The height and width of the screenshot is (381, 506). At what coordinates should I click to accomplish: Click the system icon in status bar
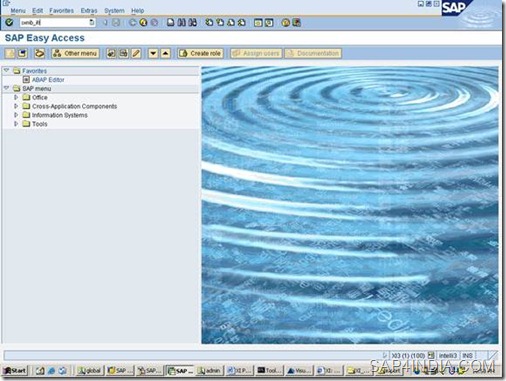[431, 355]
